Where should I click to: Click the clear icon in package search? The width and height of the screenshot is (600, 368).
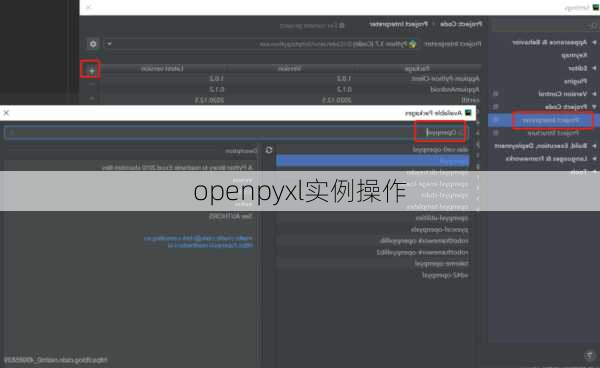click(x=12, y=132)
